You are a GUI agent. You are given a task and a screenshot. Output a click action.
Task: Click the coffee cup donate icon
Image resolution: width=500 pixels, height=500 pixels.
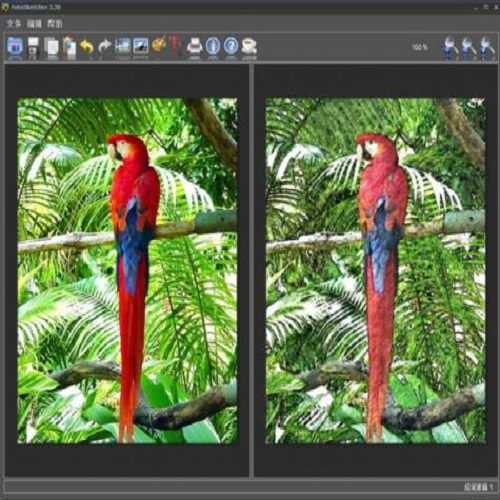pyautogui.click(x=249, y=46)
